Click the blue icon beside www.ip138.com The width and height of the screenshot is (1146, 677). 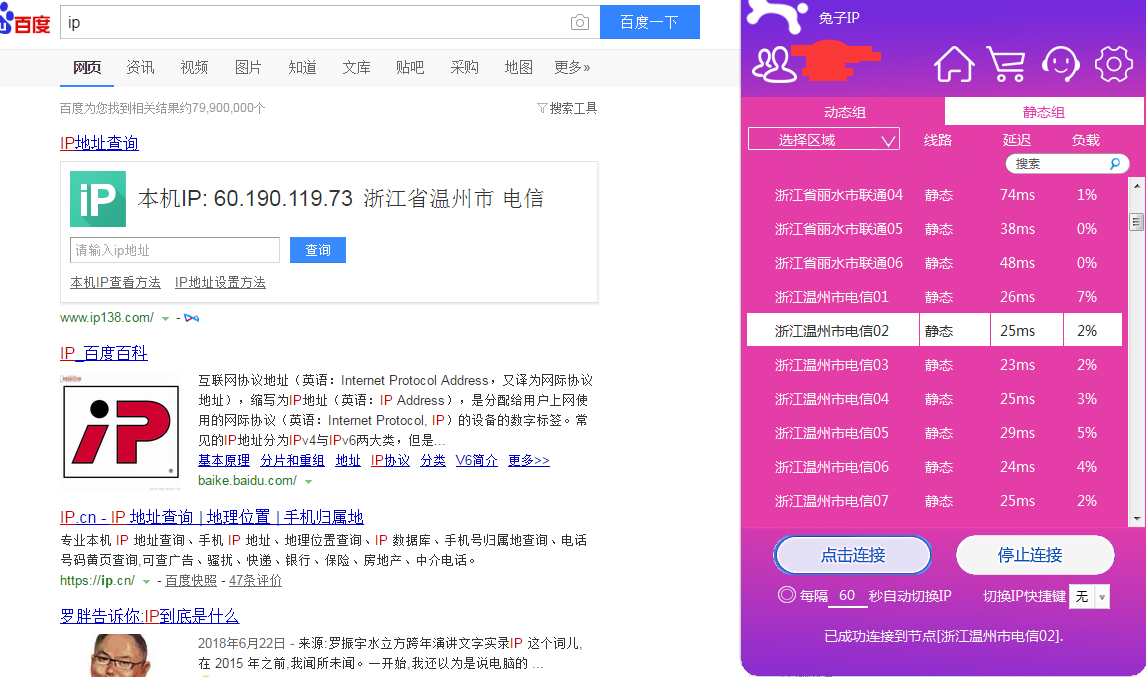click(191, 318)
